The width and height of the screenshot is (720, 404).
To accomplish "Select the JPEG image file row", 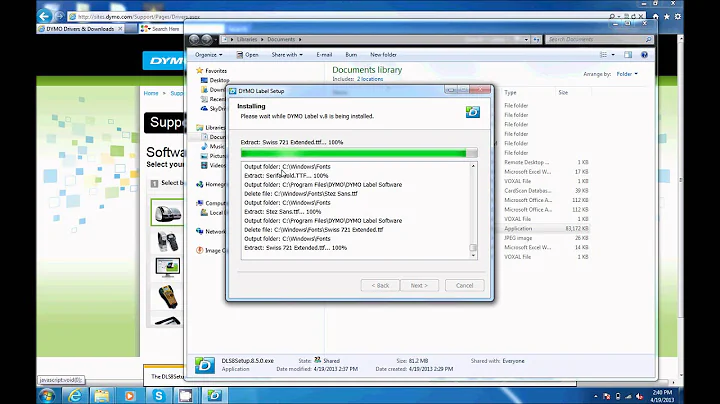I will [545, 238].
